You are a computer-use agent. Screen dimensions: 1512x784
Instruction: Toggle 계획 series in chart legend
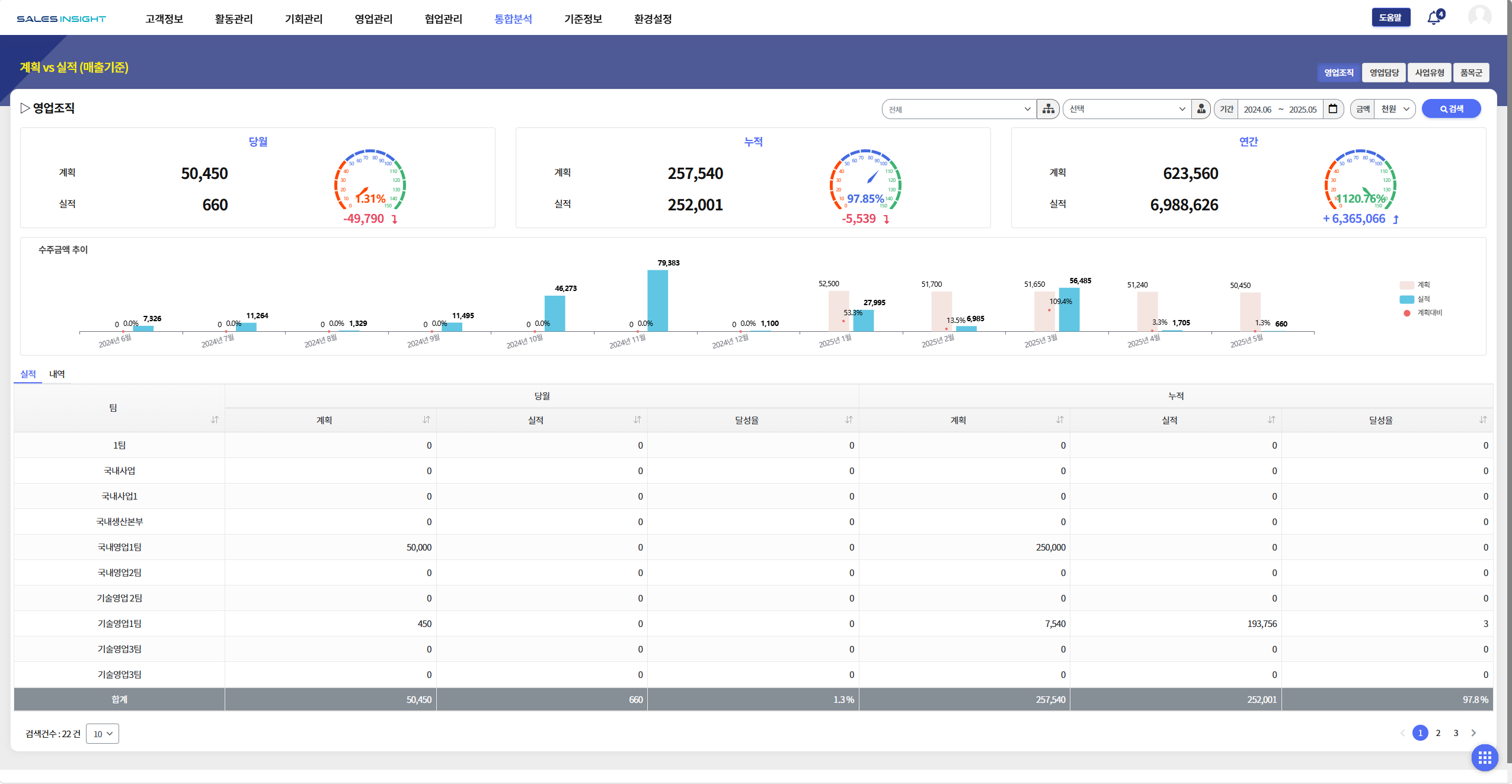[x=1415, y=285]
